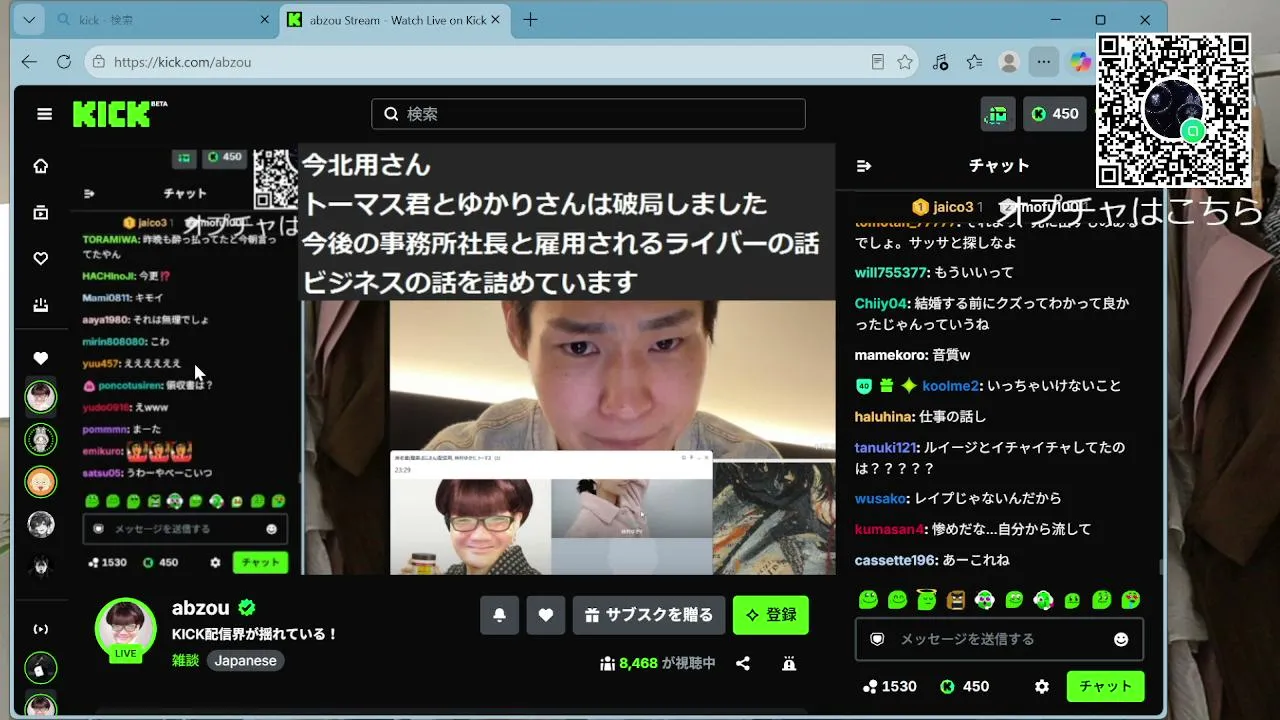Open chat settings gear icon
The image size is (1280, 720).
(x=1042, y=686)
